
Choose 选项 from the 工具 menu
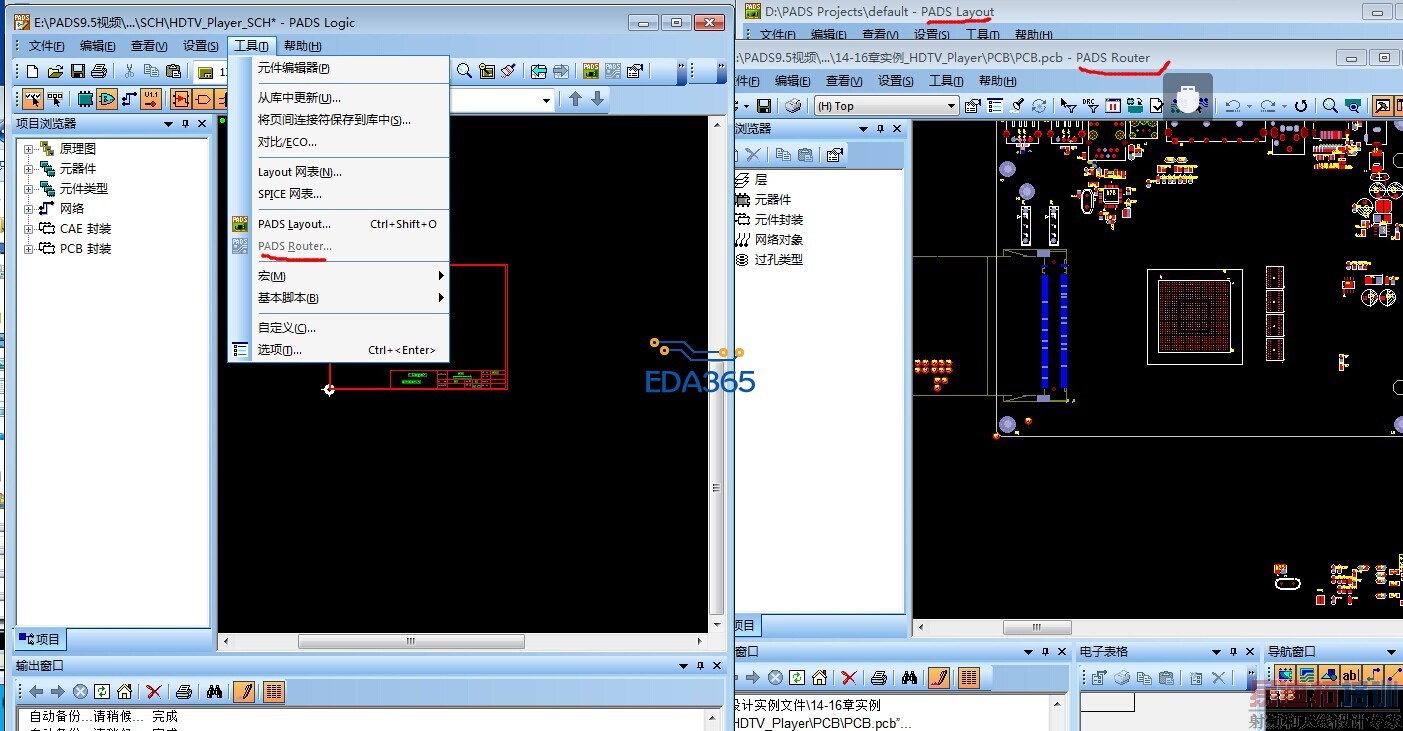[x=339, y=350]
